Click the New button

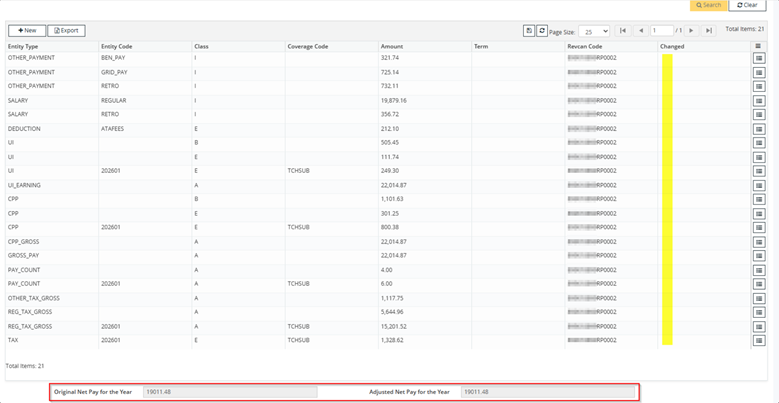pos(27,31)
